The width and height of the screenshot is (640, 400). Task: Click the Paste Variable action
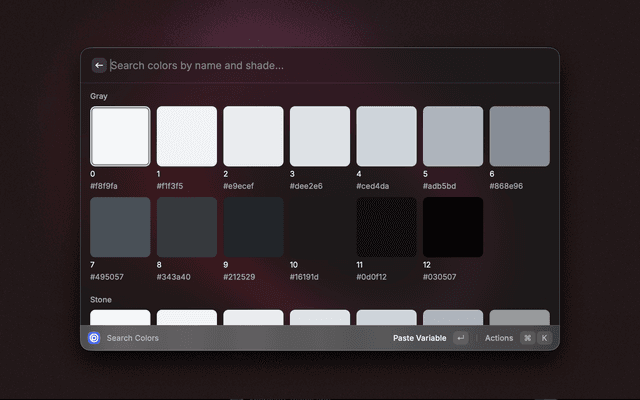pyautogui.click(x=420, y=338)
